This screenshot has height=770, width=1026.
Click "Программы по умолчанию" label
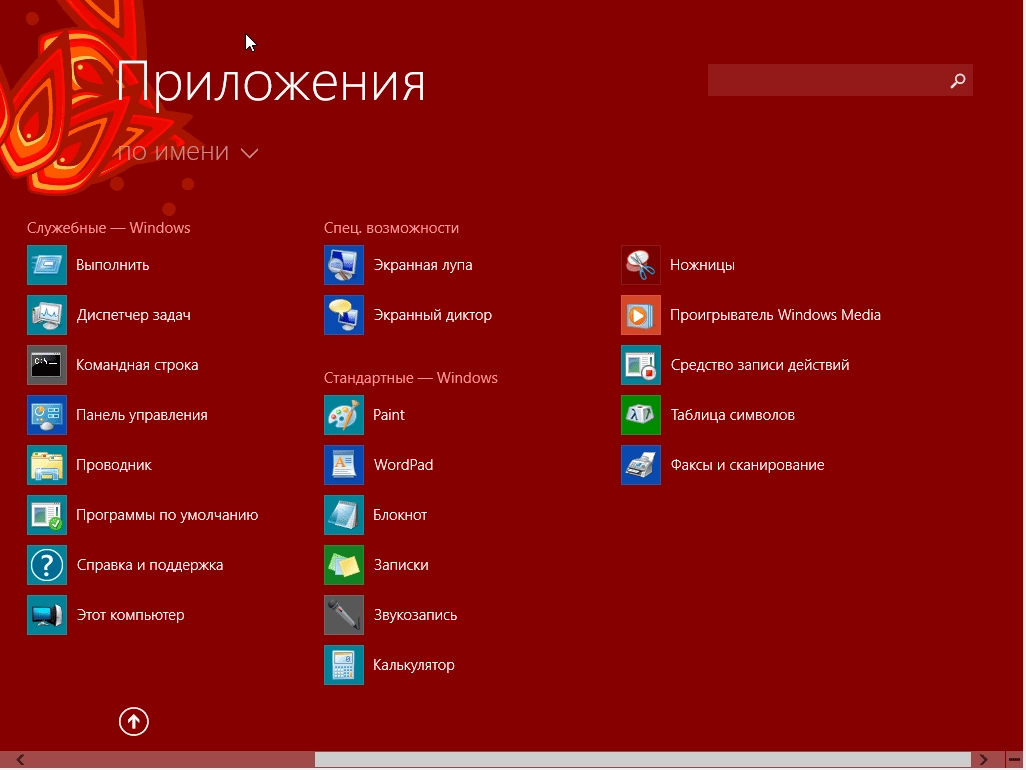[x=167, y=516]
